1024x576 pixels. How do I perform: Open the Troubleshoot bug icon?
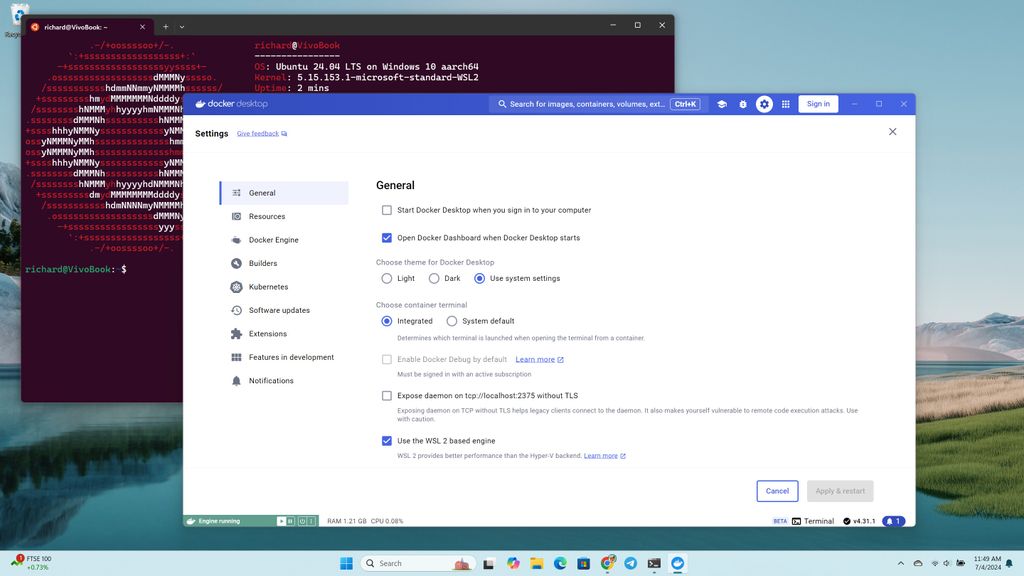point(742,104)
